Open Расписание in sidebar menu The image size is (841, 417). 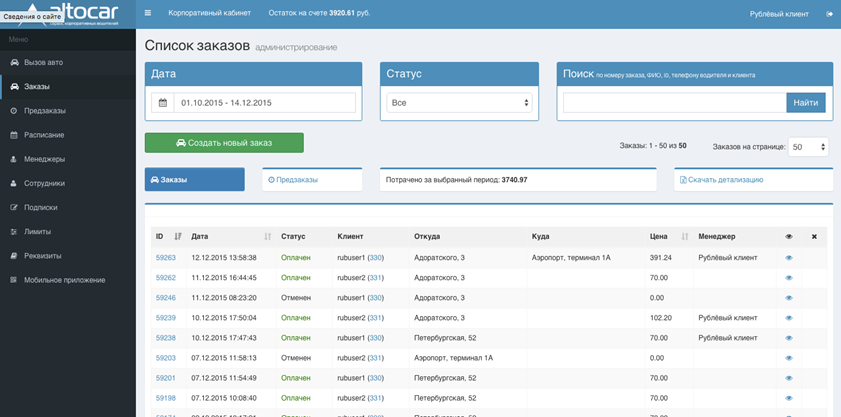(68, 135)
